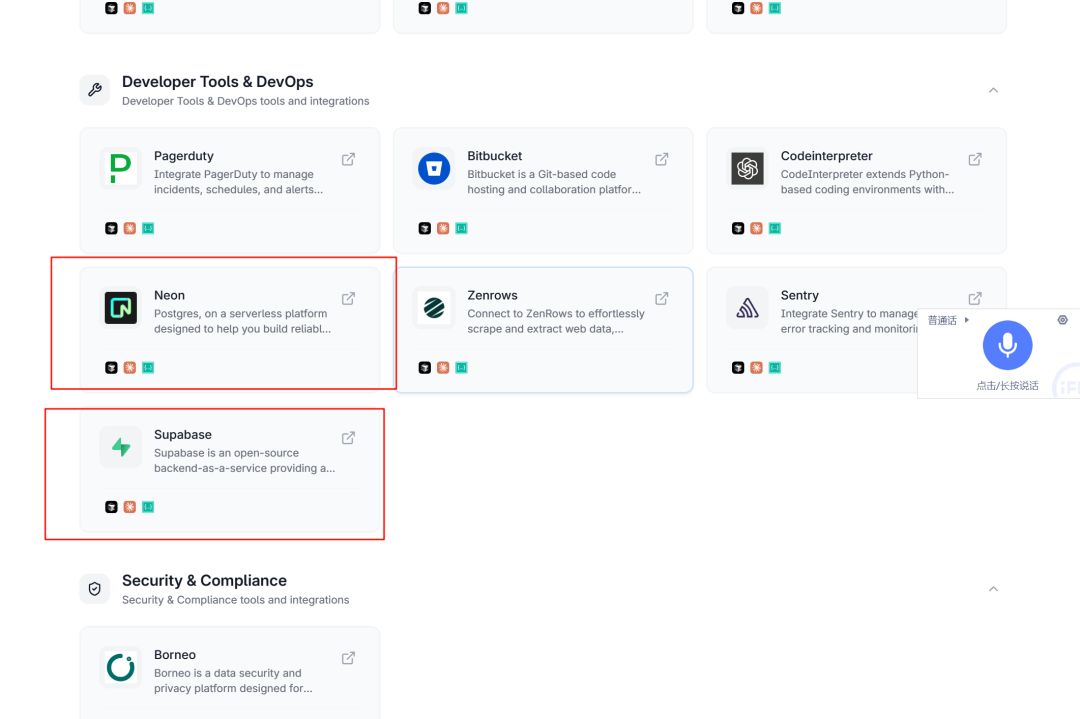Collapse the Developer Tools & DevOps section
The width and height of the screenshot is (1080, 719).
(x=993, y=90)
